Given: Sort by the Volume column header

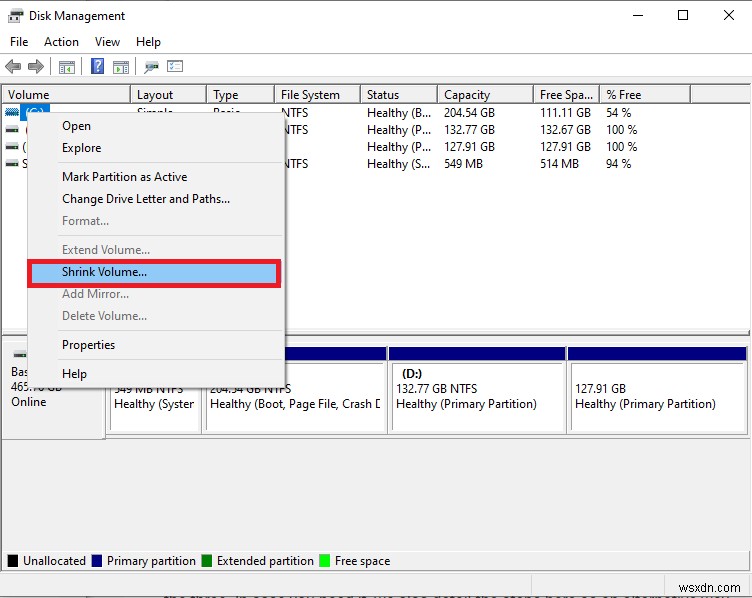Looking at the screenshot, I should (66, 94).
